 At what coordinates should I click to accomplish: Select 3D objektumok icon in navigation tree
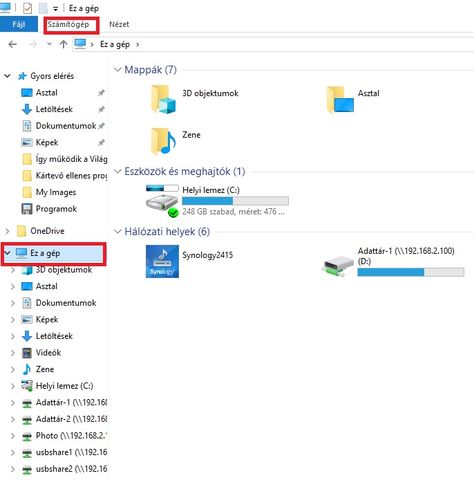(x=27, y=270)
